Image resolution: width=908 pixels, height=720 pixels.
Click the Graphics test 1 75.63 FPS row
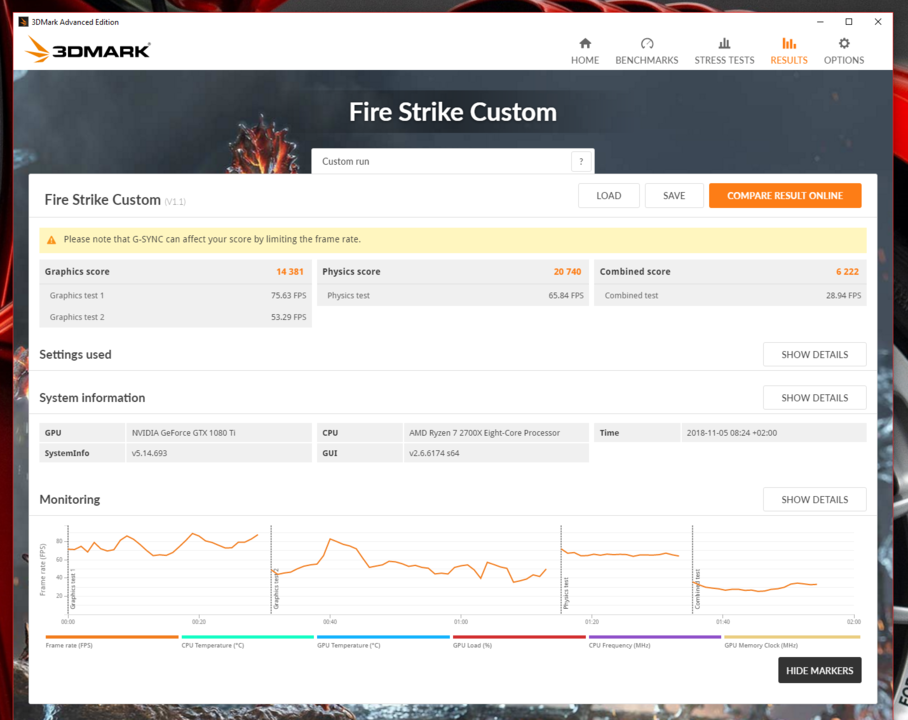click(x=175, y=295)
